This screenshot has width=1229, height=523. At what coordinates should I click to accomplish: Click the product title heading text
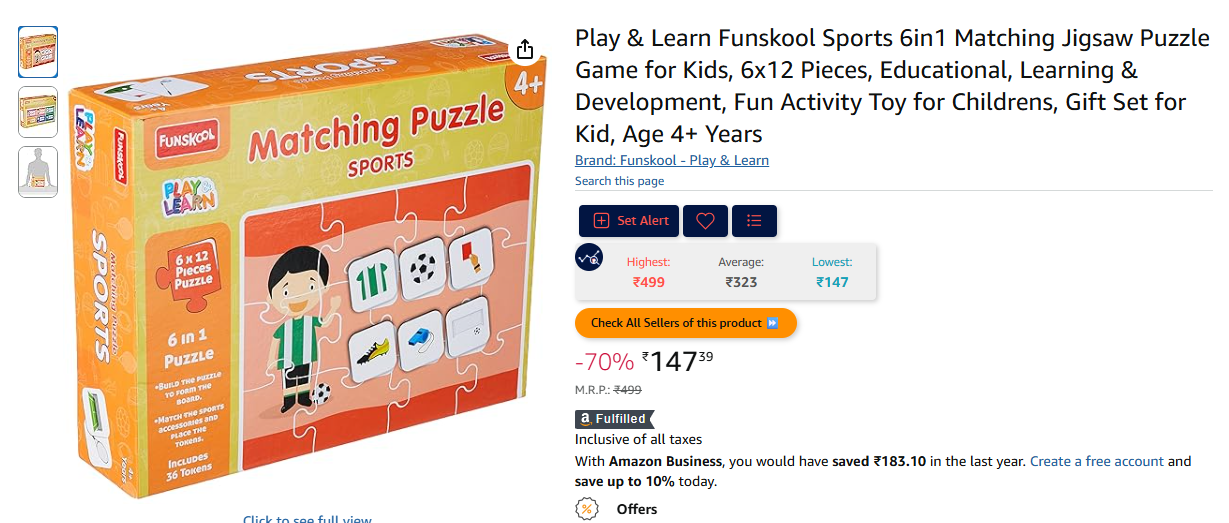[x=892, y=86]
